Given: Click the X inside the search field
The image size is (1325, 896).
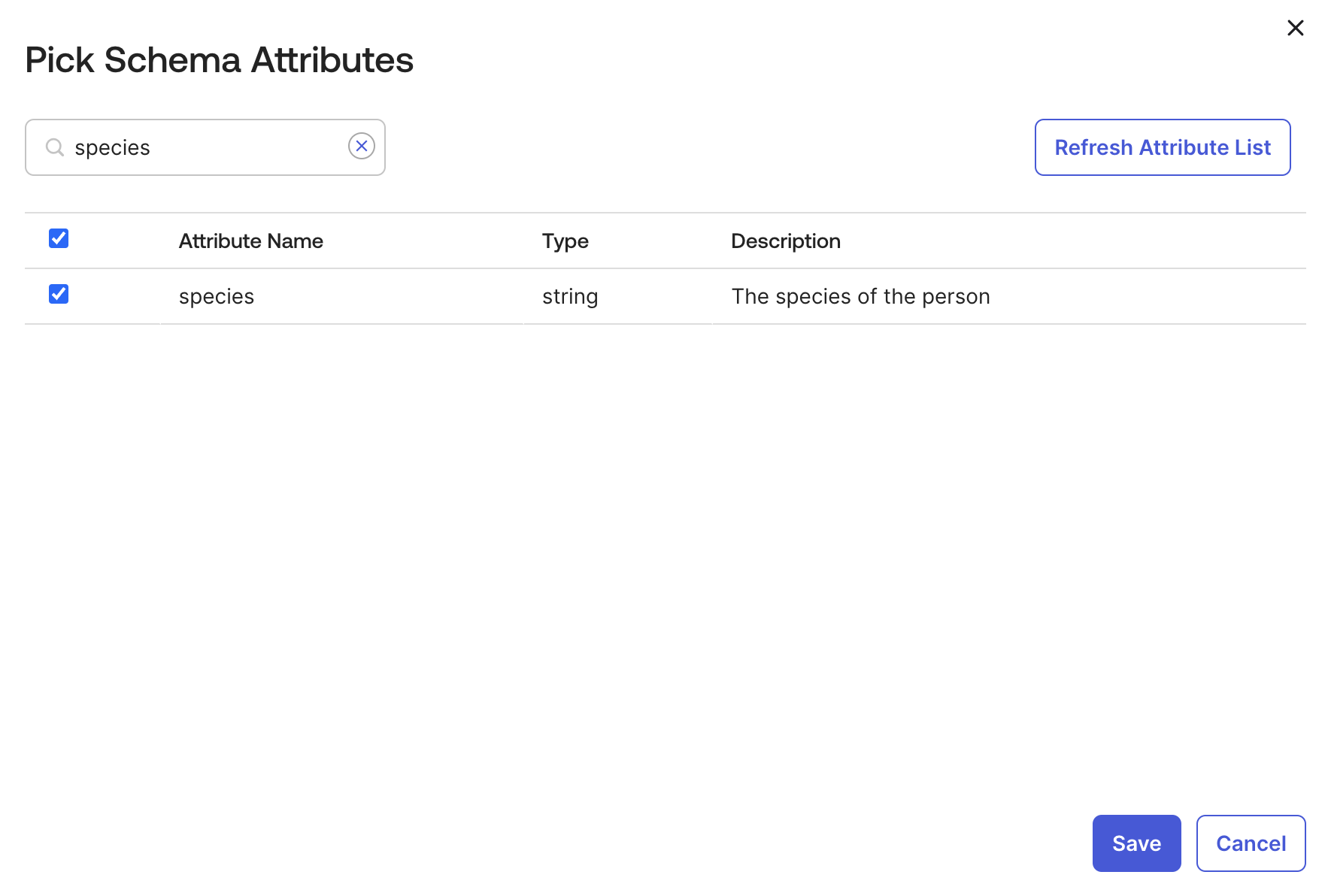Looking at the screenshot, I should 362,146.
